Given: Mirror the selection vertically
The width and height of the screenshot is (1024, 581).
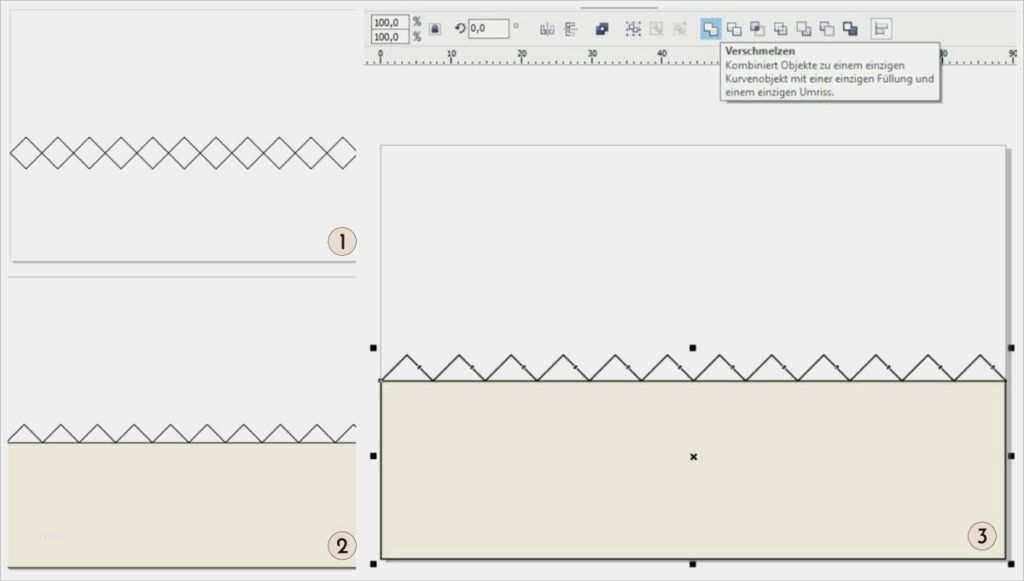Looking at the screenshot, I should point(571,29).
